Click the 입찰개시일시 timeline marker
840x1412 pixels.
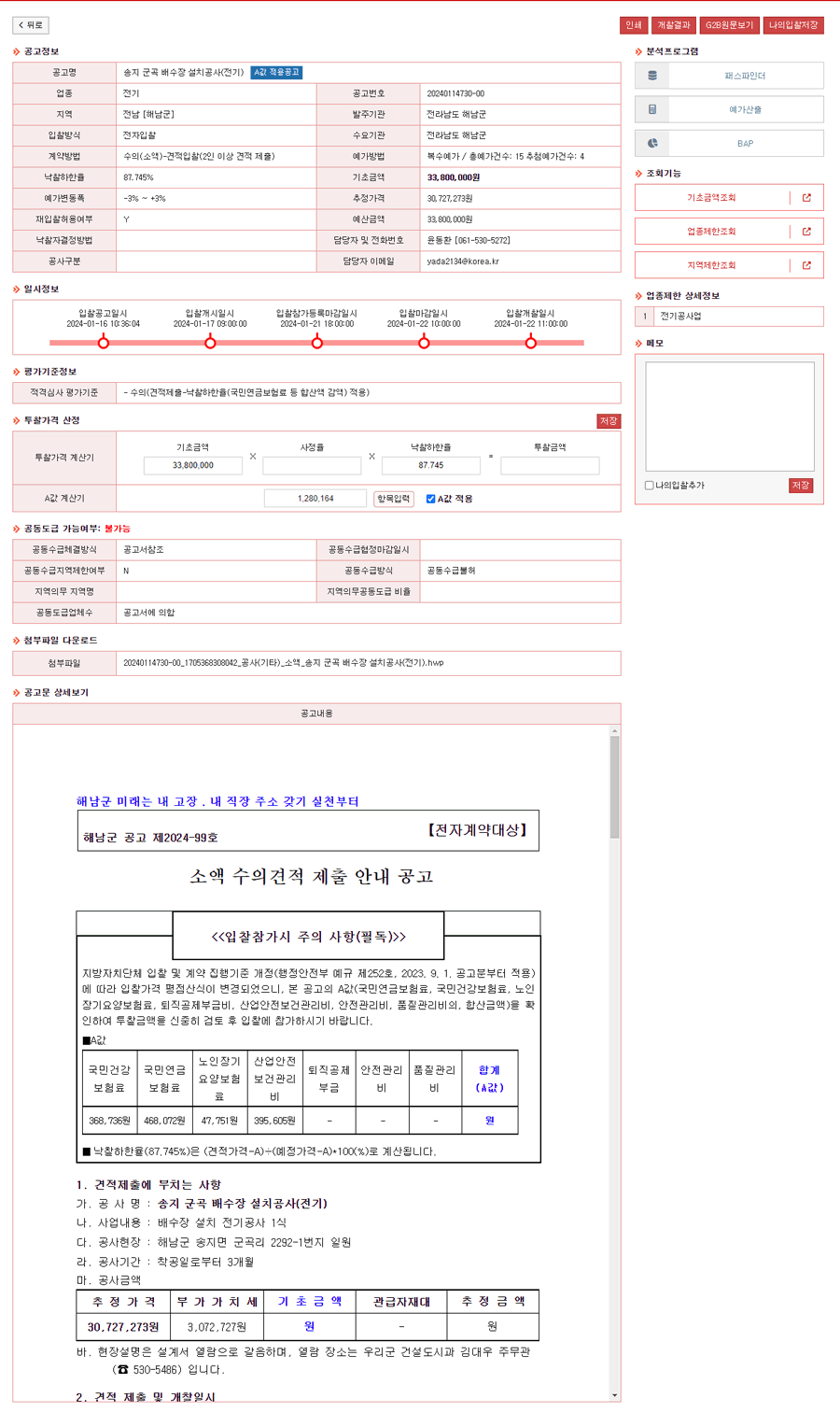[x=210, y=343]
